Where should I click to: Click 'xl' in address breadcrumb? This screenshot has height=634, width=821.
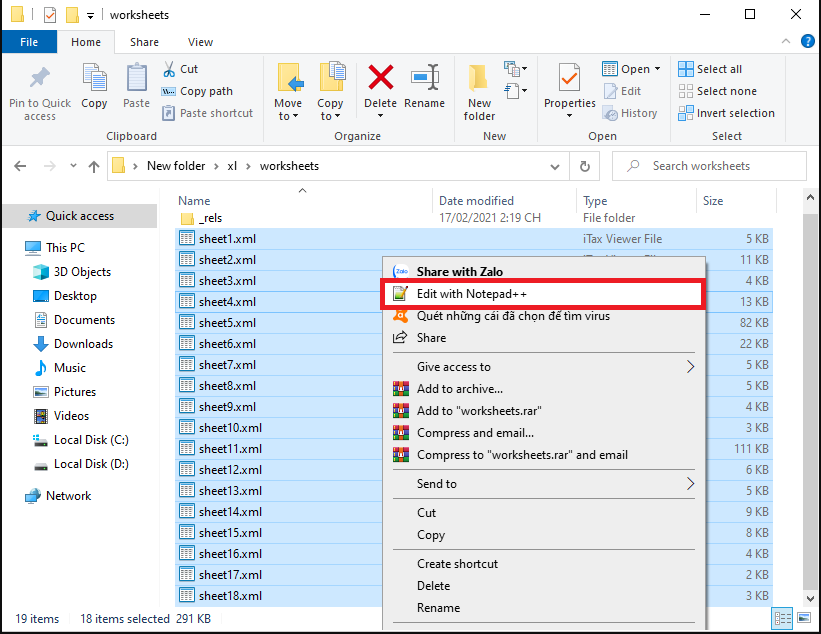click(232, 166)
